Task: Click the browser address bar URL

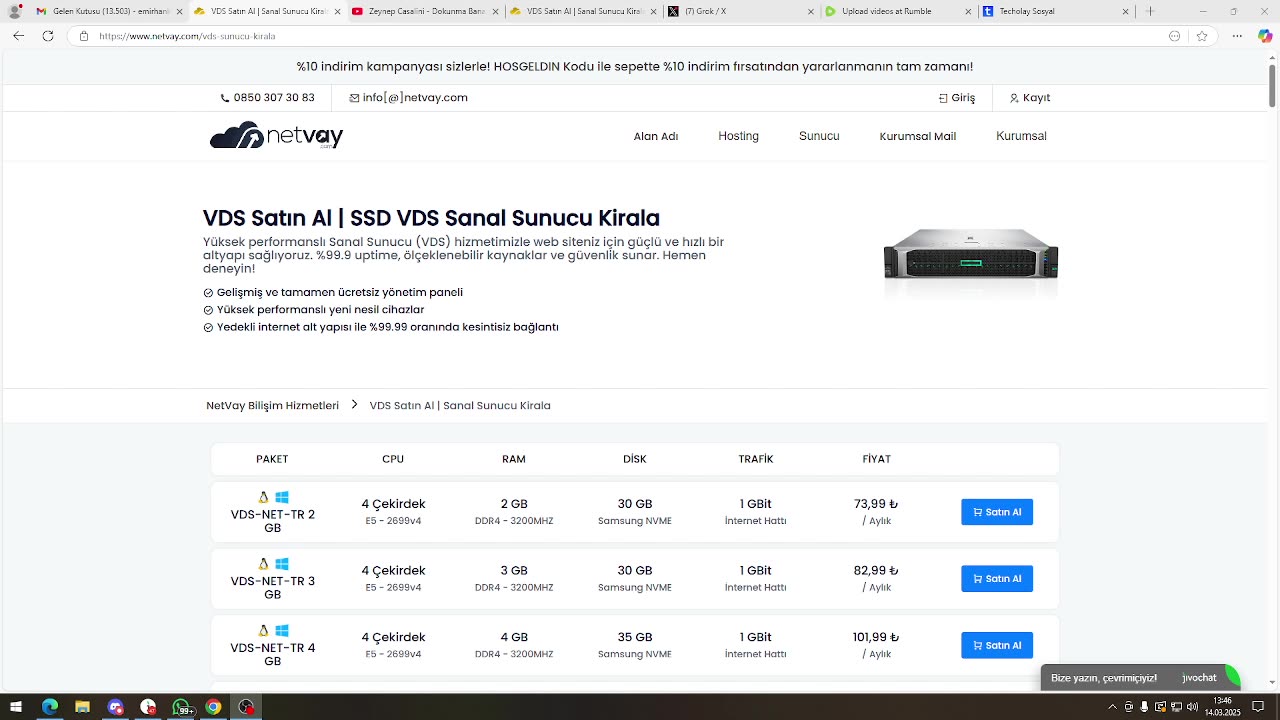Action: (x=187, y=36)
